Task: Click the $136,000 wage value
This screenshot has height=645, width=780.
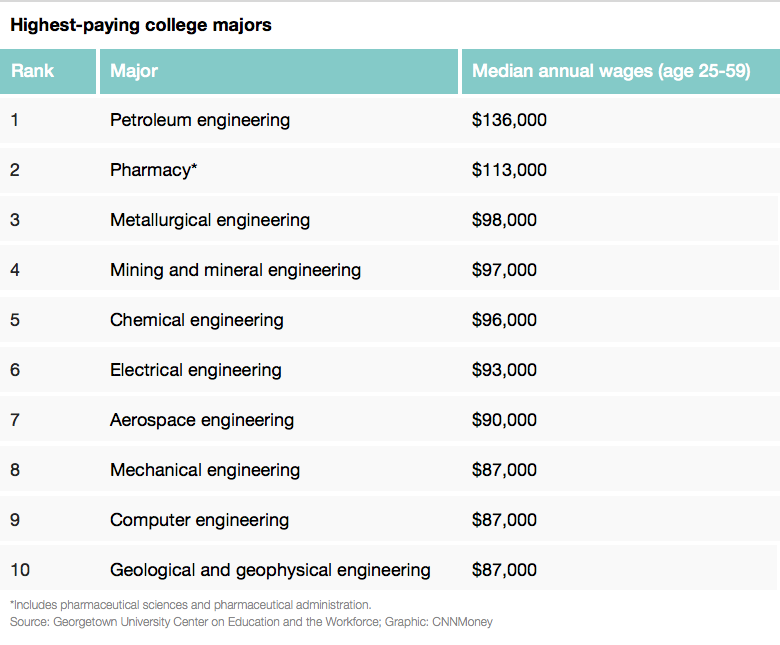Action: coord(509,120)
